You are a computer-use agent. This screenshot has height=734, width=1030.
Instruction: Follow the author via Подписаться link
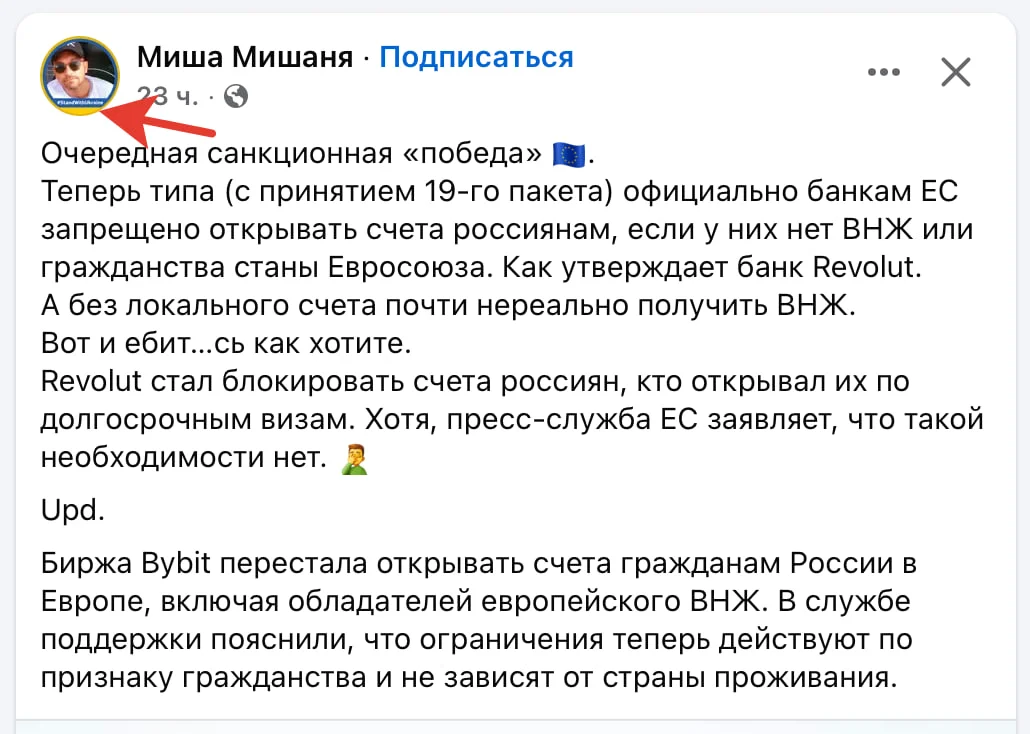click(477, 57)
